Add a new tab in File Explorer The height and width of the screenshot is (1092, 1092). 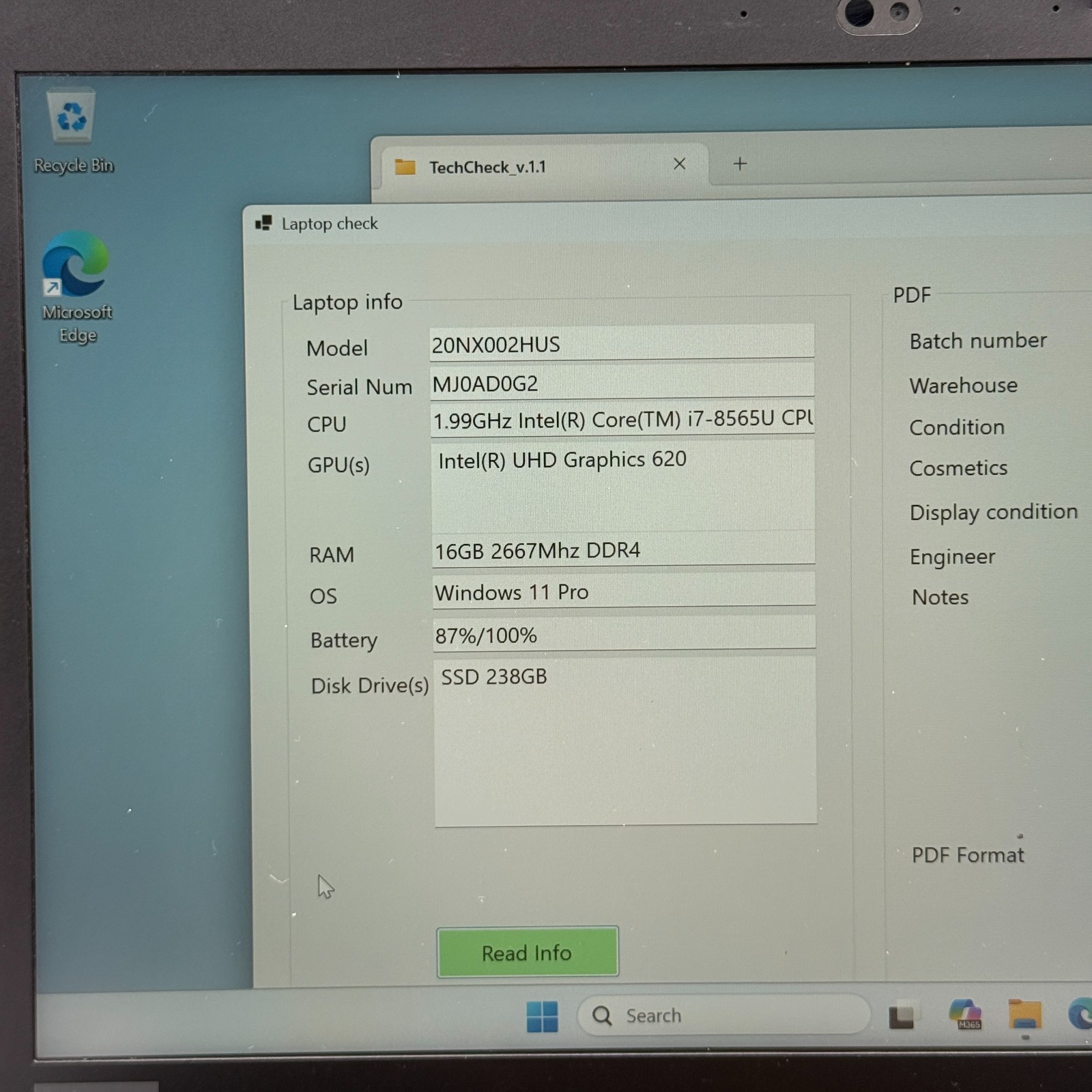740,164
